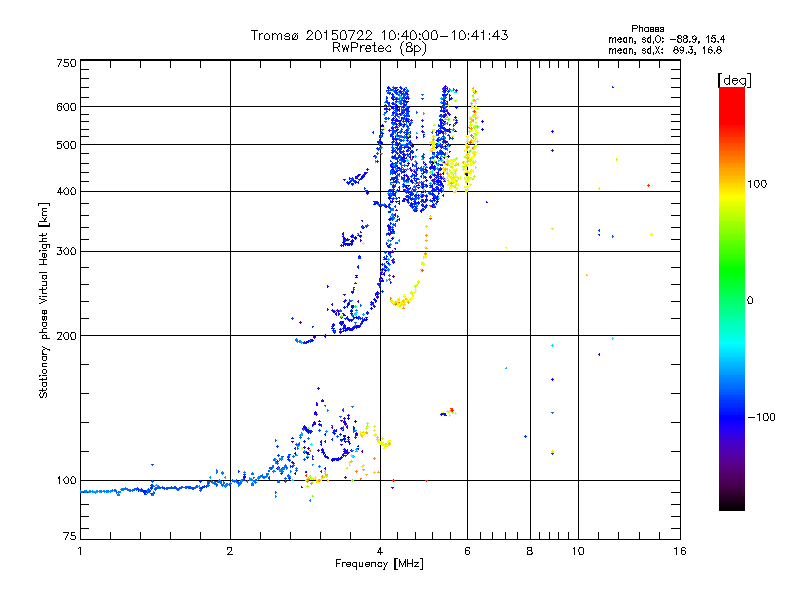Click the colorbar tick label '-100'

[x=762, y=417]
